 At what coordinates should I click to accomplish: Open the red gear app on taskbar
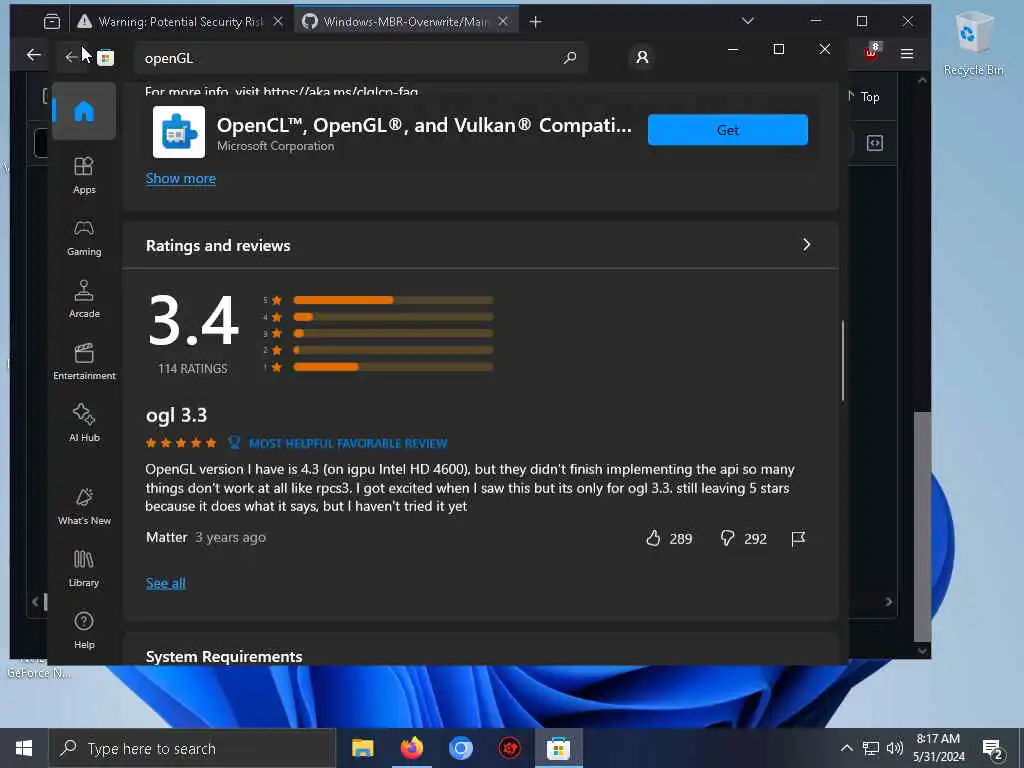[509, 748]
